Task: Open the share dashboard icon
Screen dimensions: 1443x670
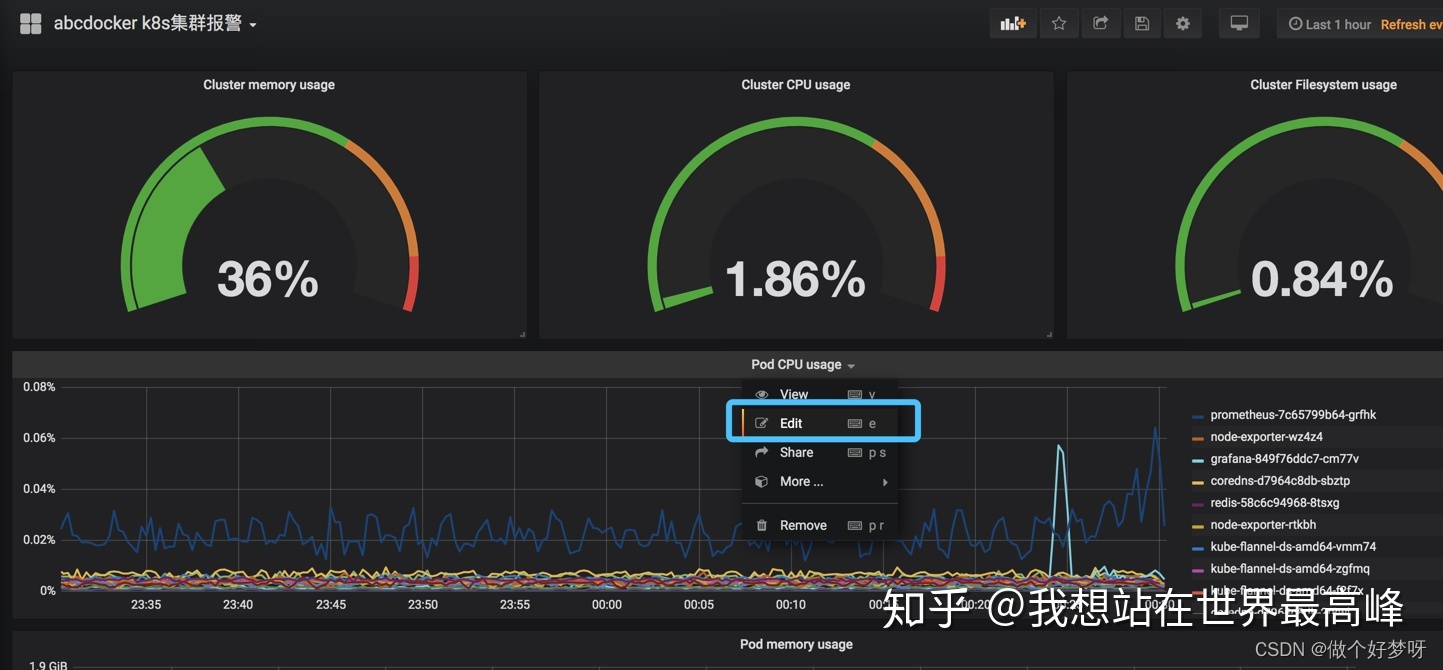Action: coord(1100,24)
